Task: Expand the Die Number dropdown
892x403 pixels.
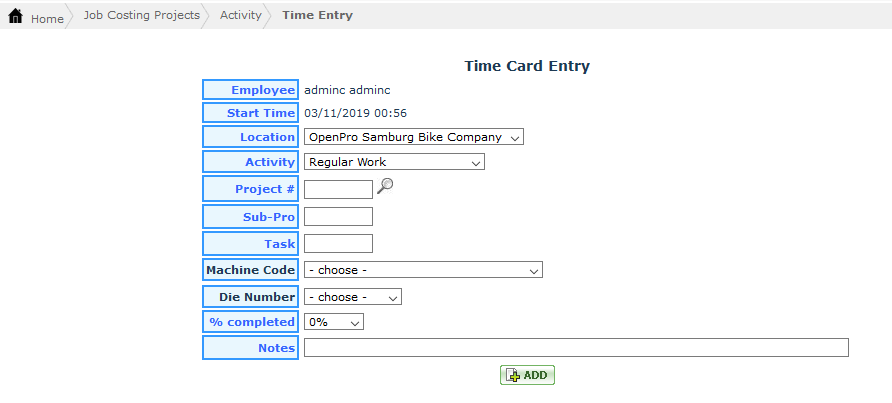Action: 352,297
